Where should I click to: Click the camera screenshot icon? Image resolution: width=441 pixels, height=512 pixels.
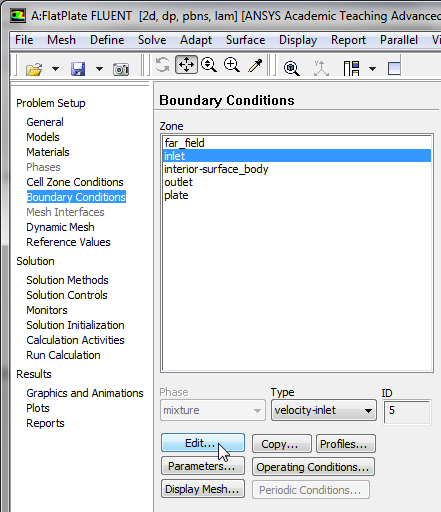tap(121, 69)
